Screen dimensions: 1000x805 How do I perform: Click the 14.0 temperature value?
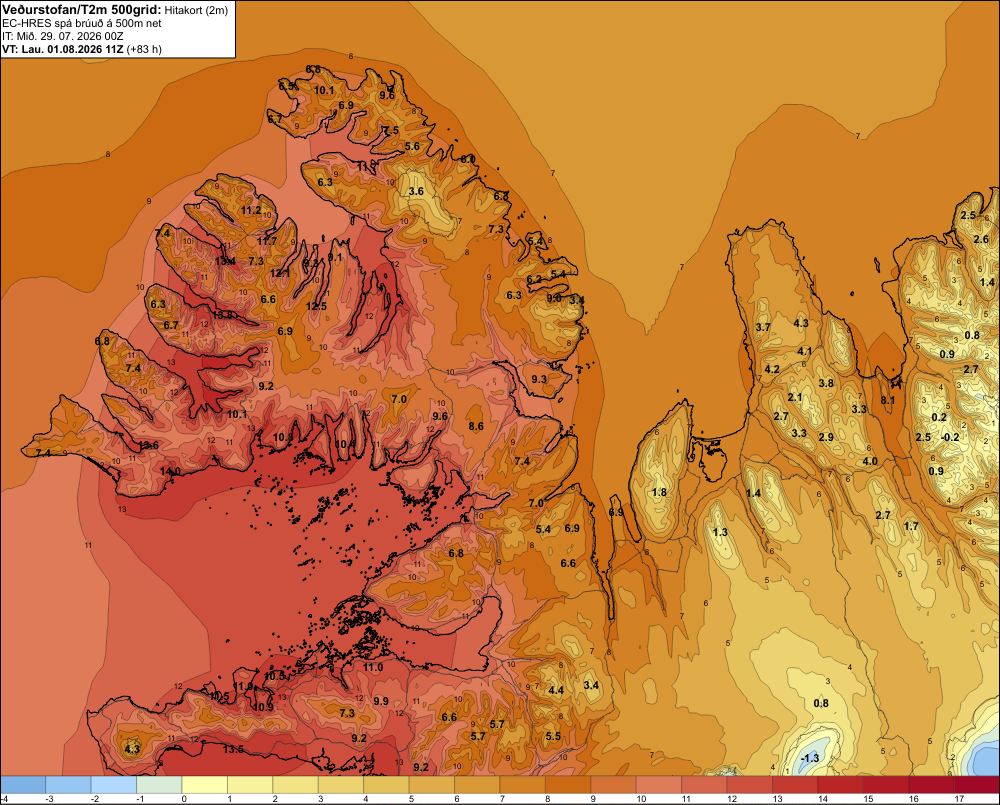coord(170,471)
